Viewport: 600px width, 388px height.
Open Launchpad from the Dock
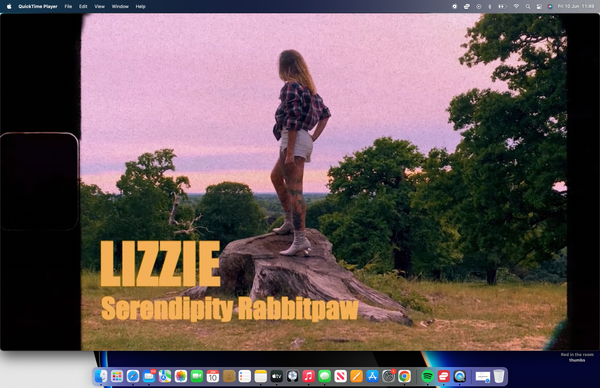pos(117,377)
